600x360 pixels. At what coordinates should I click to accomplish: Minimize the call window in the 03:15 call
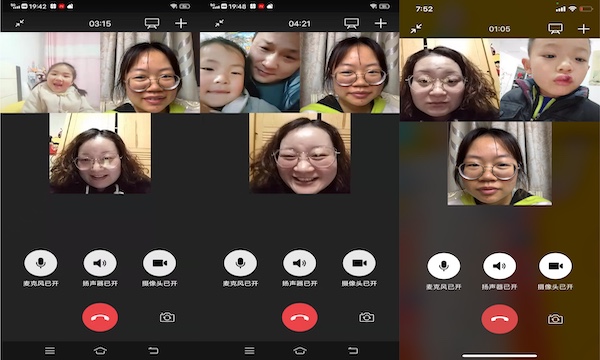pyautogui.click(x=20, y=23)
